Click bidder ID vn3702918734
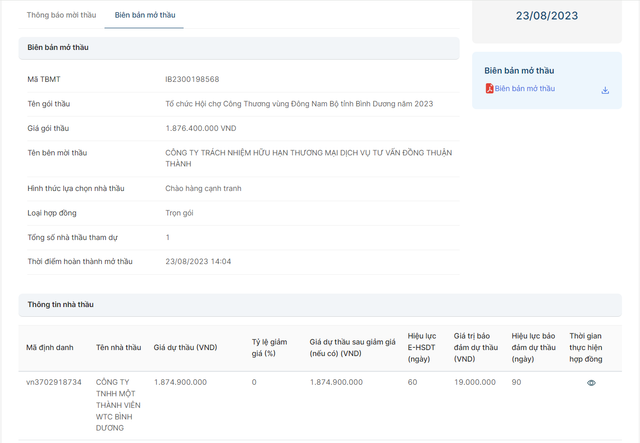Screen dimensions: 640x443 click(x=54, y=382)
